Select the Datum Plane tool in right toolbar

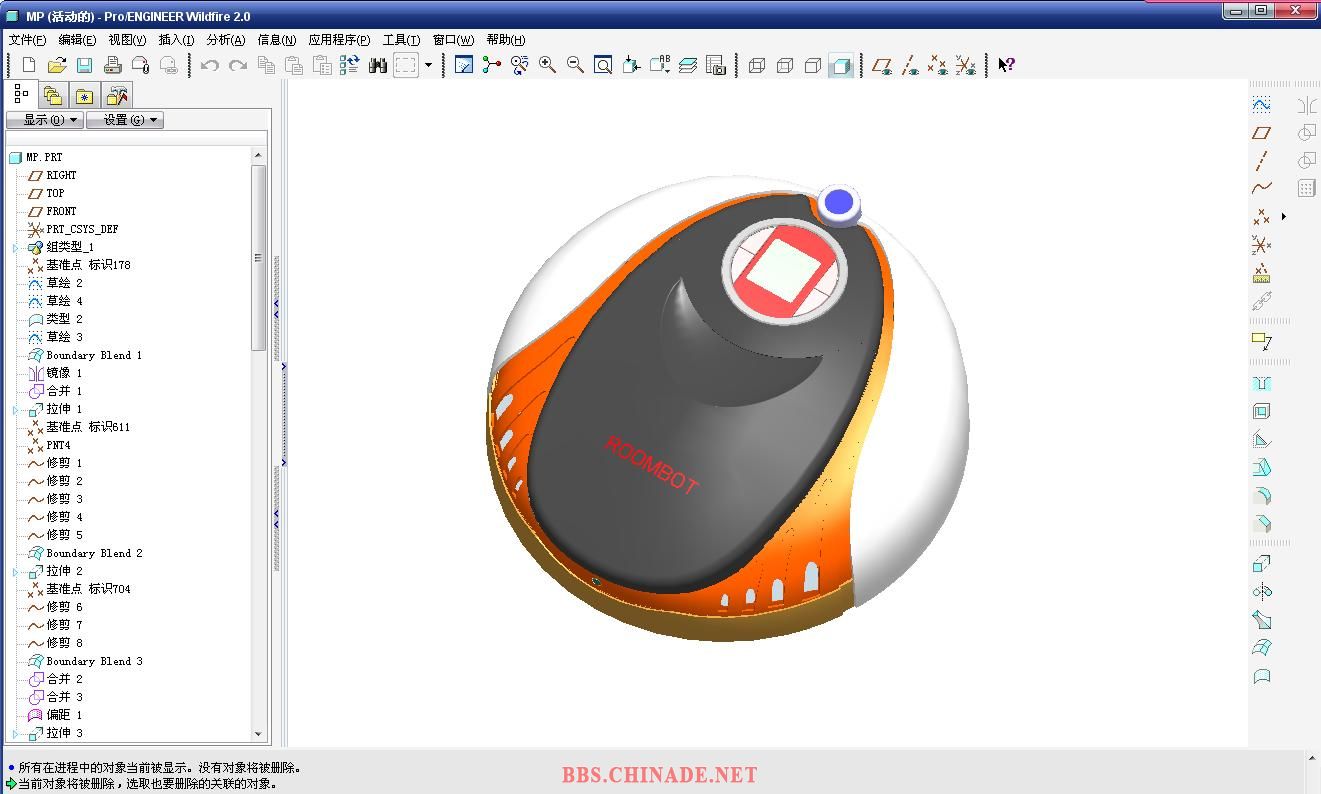pos(1262,133)
